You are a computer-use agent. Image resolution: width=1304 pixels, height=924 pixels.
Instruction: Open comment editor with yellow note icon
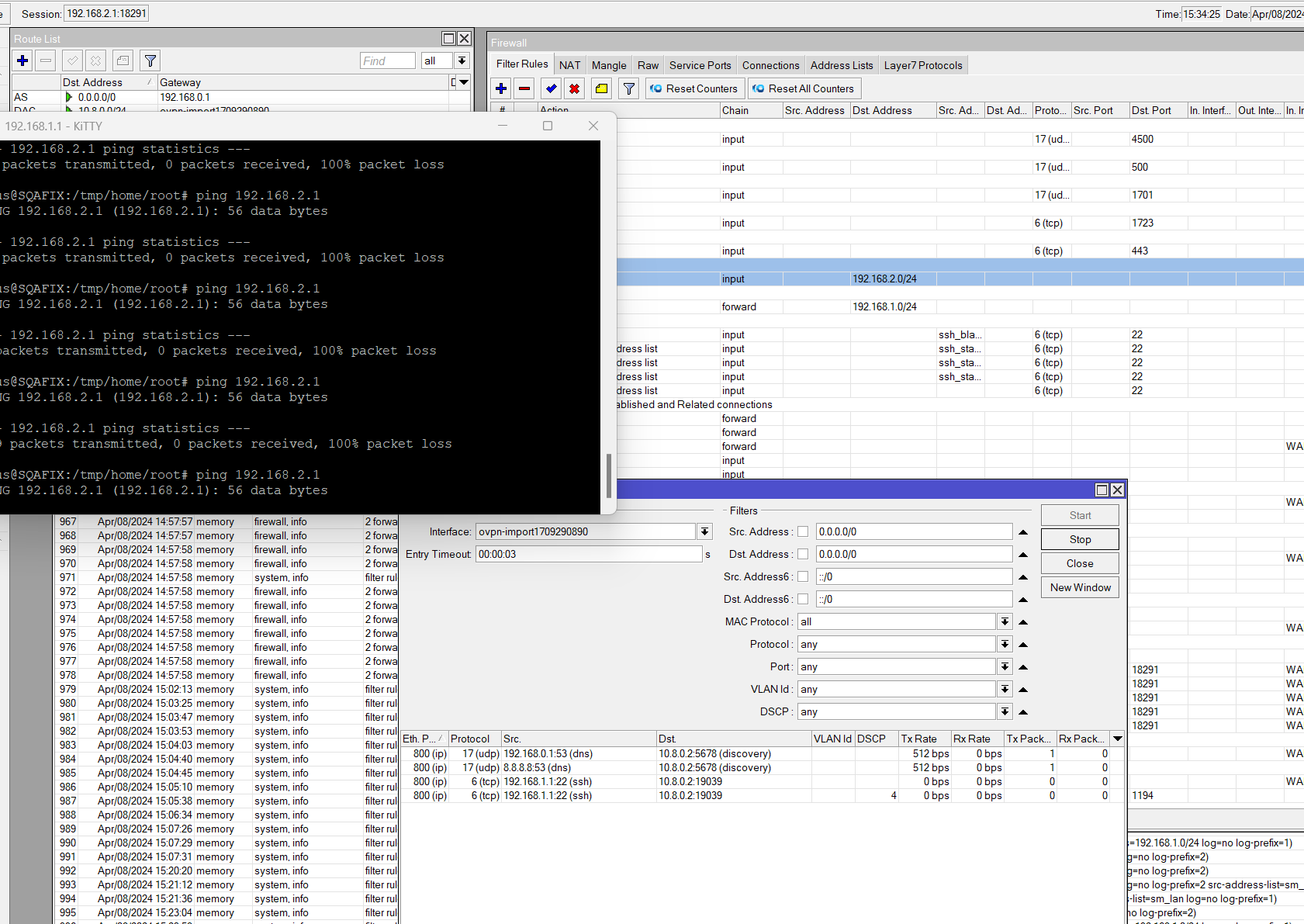click(602, 88)
